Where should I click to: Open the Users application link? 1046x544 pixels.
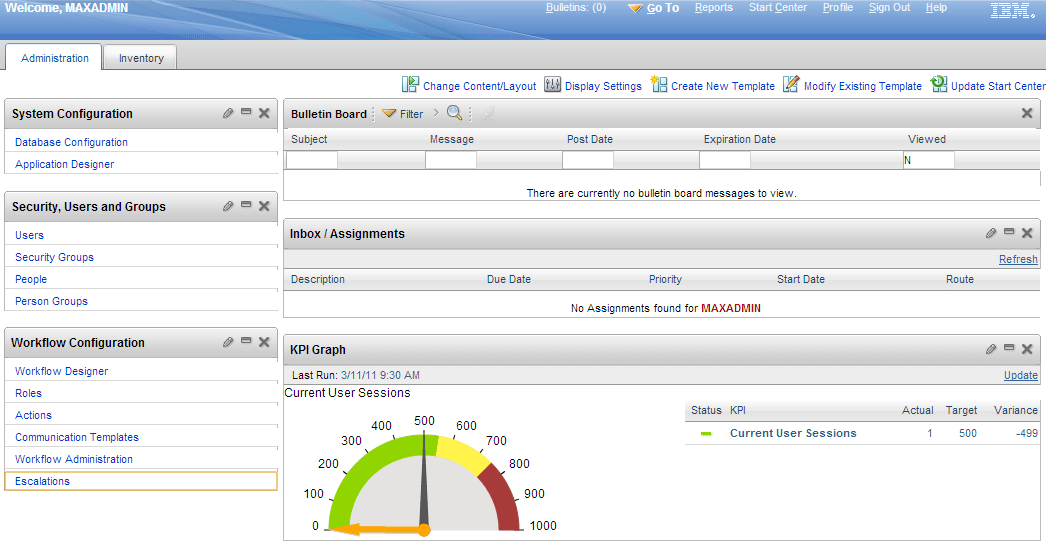click(29, 235)
